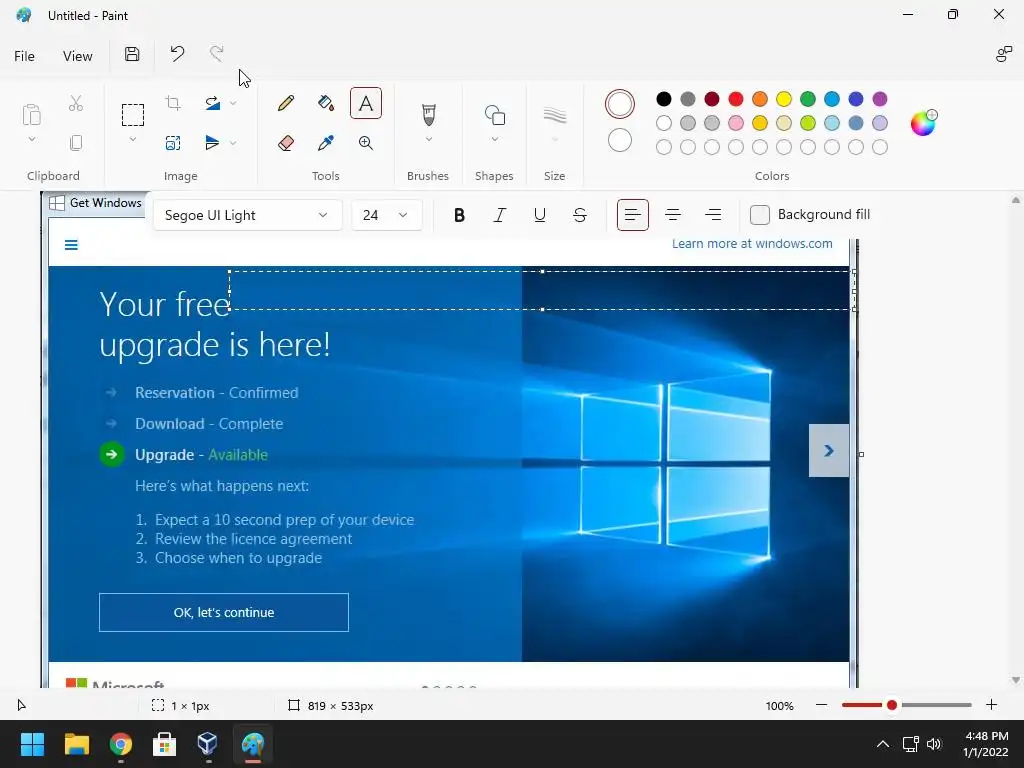Open the Shapes gallery icon

click(494, 115)
